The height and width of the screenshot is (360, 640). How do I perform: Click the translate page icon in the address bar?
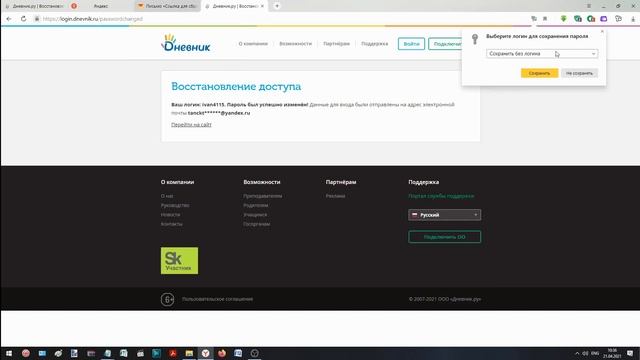pos(534,19)
